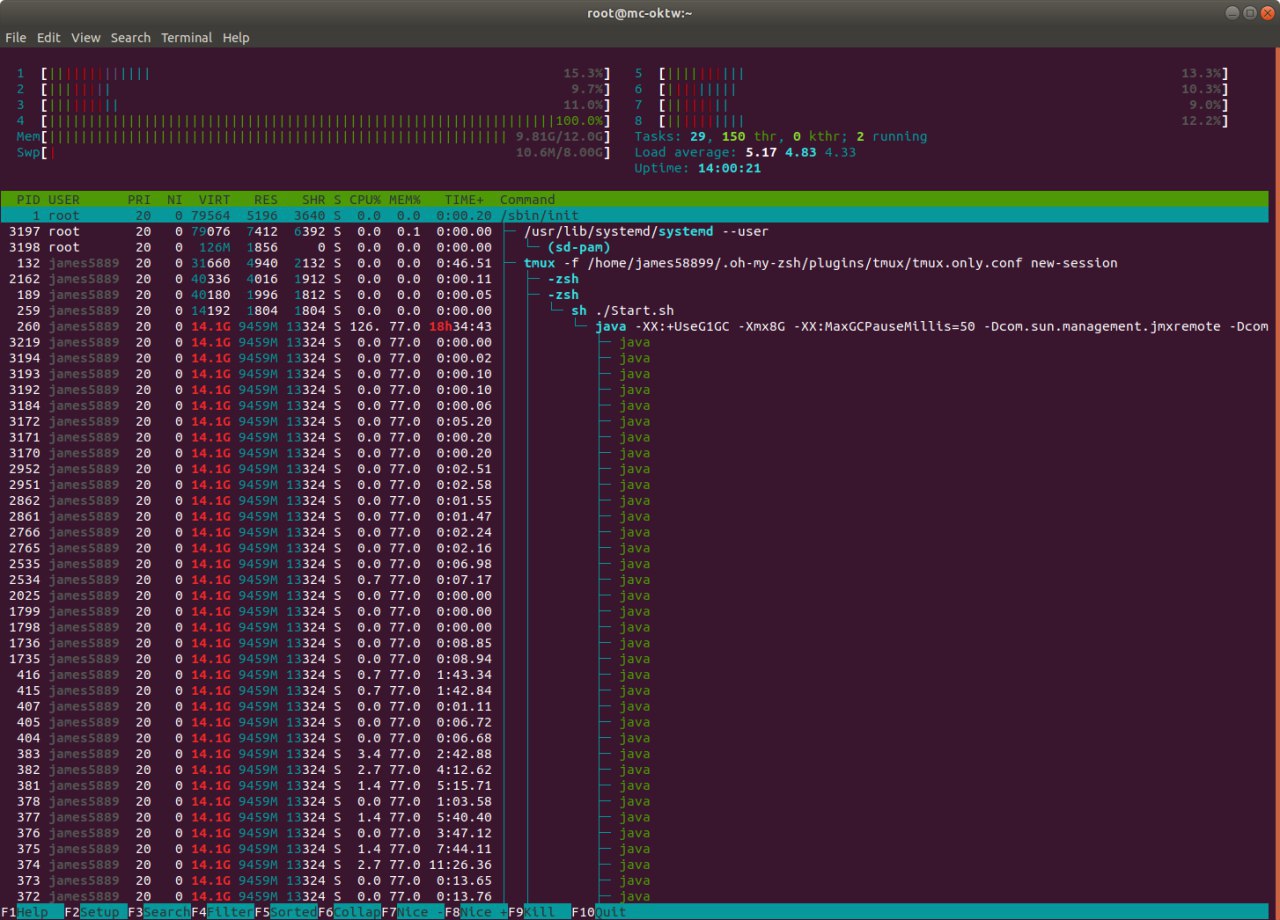This screenshot has height=920, width=1280.
Task: Maximize the terminal window
Action: tap(1250, 13)
